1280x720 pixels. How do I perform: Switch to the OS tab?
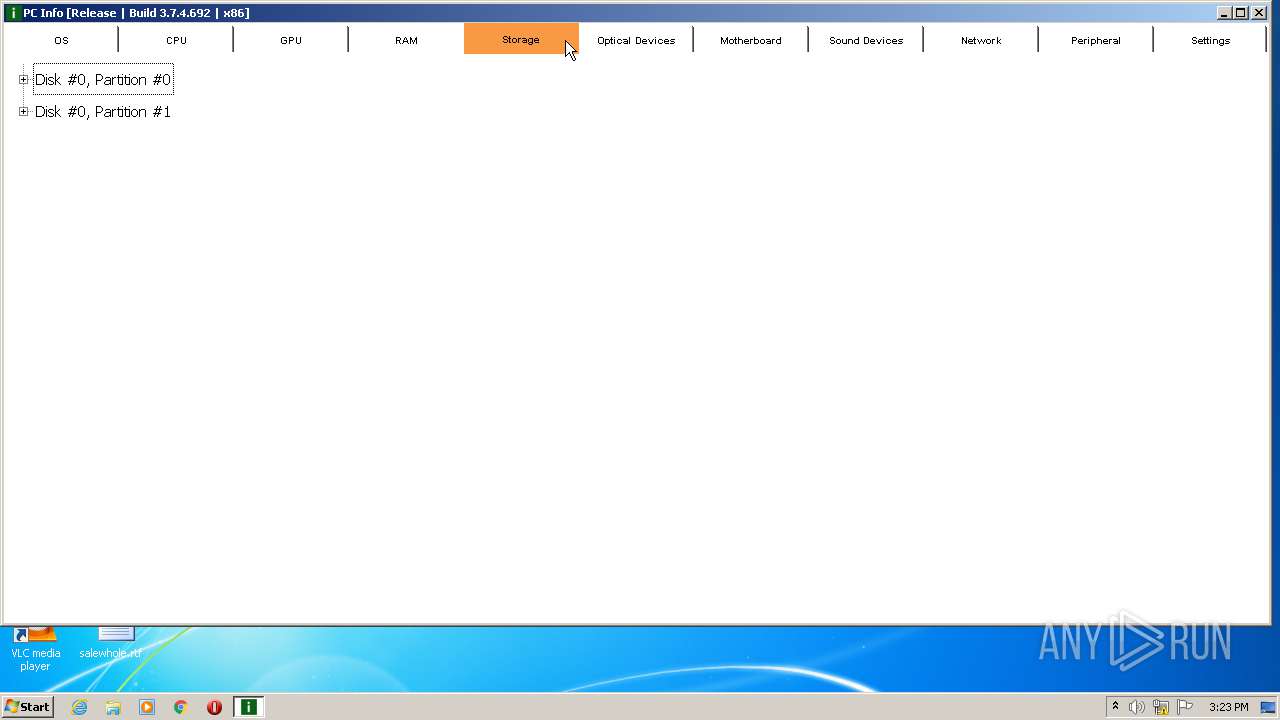click(x=61, y=40)
